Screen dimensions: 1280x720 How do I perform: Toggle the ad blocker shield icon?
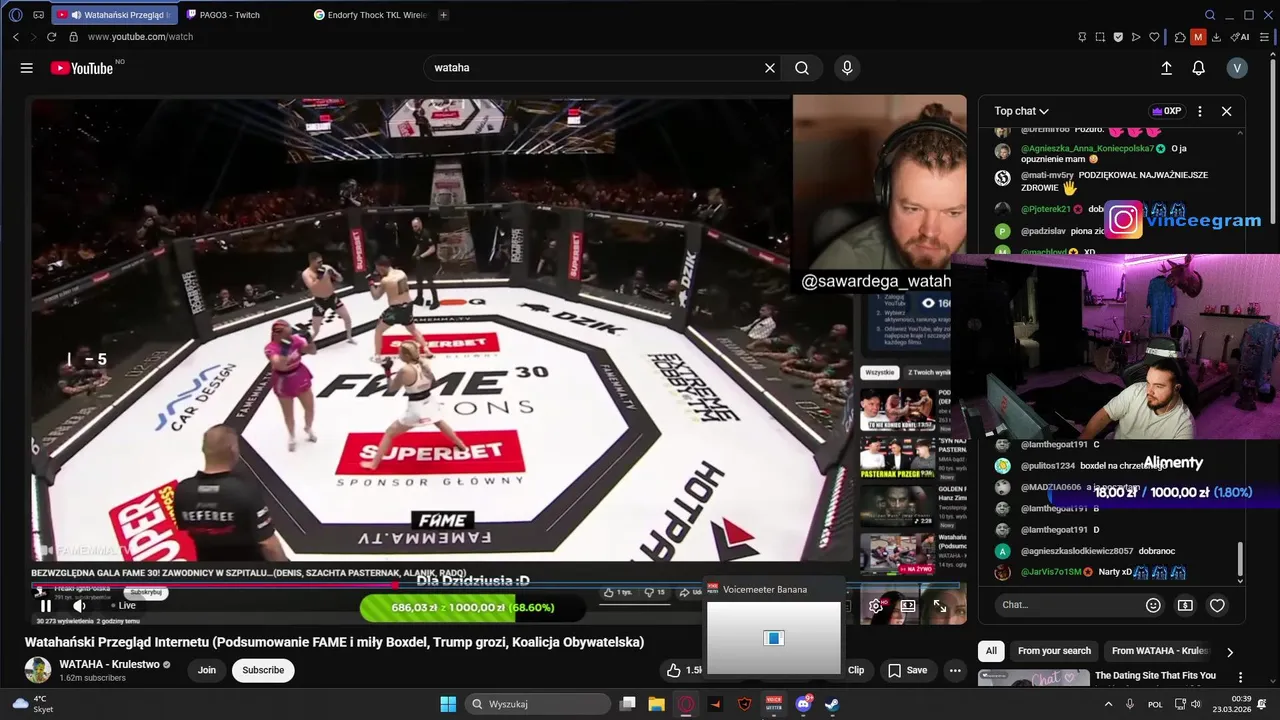(x=1118, y=37)
